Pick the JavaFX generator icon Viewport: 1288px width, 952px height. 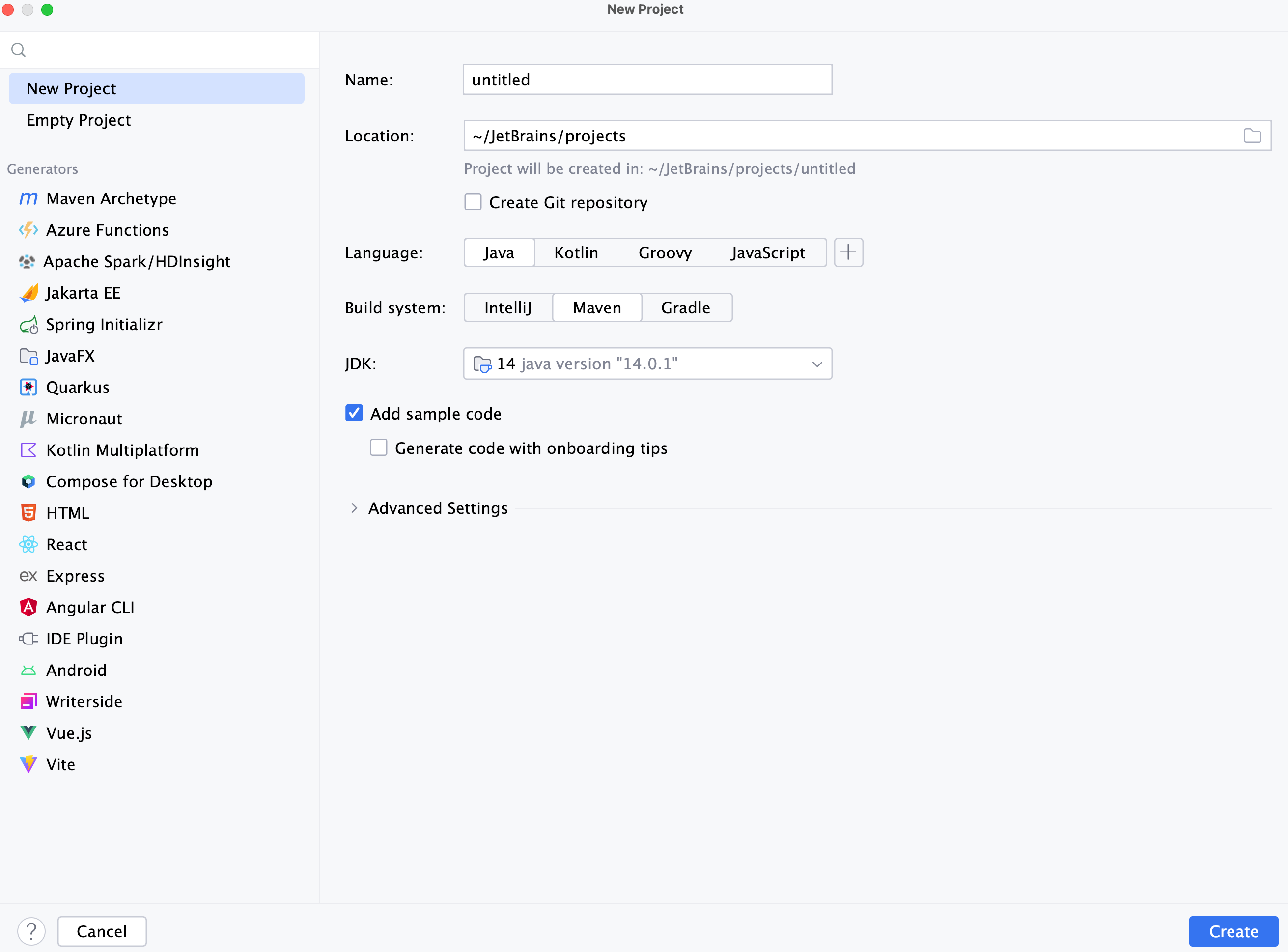28,356
